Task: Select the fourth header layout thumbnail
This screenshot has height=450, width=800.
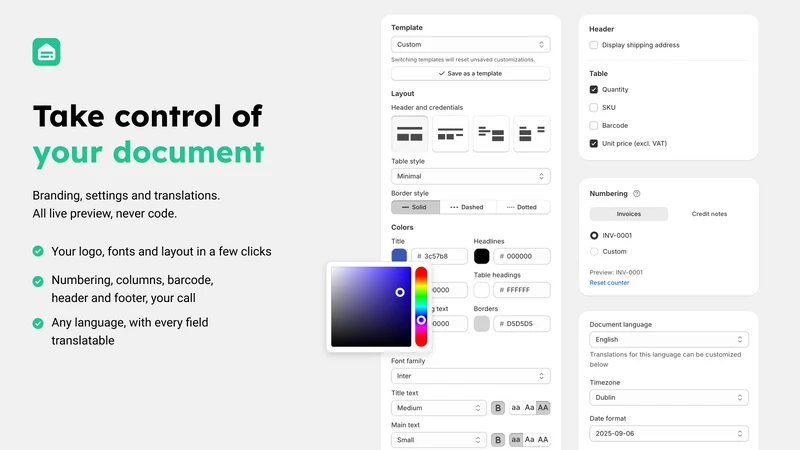Action: [532, 134]
